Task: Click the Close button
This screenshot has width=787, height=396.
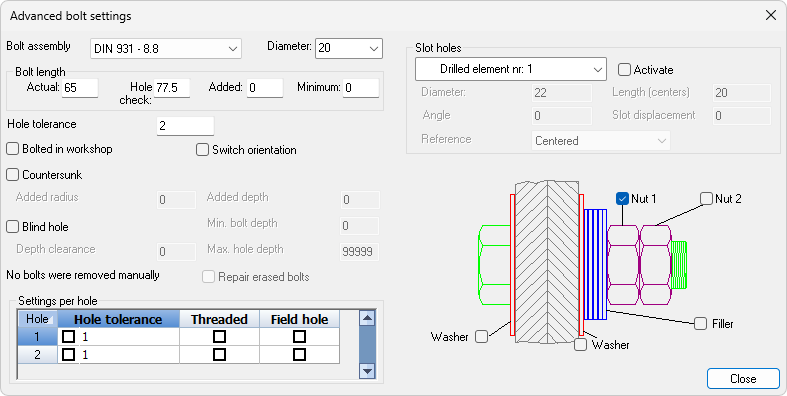Action: pyautogui.click(x=743, y=378)
